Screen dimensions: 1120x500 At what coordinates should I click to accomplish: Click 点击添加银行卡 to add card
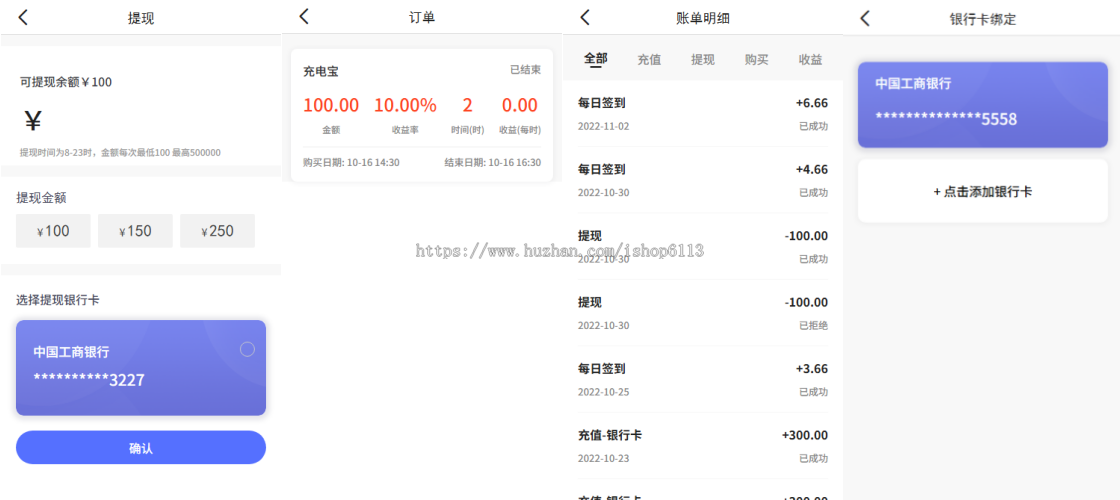983,191
